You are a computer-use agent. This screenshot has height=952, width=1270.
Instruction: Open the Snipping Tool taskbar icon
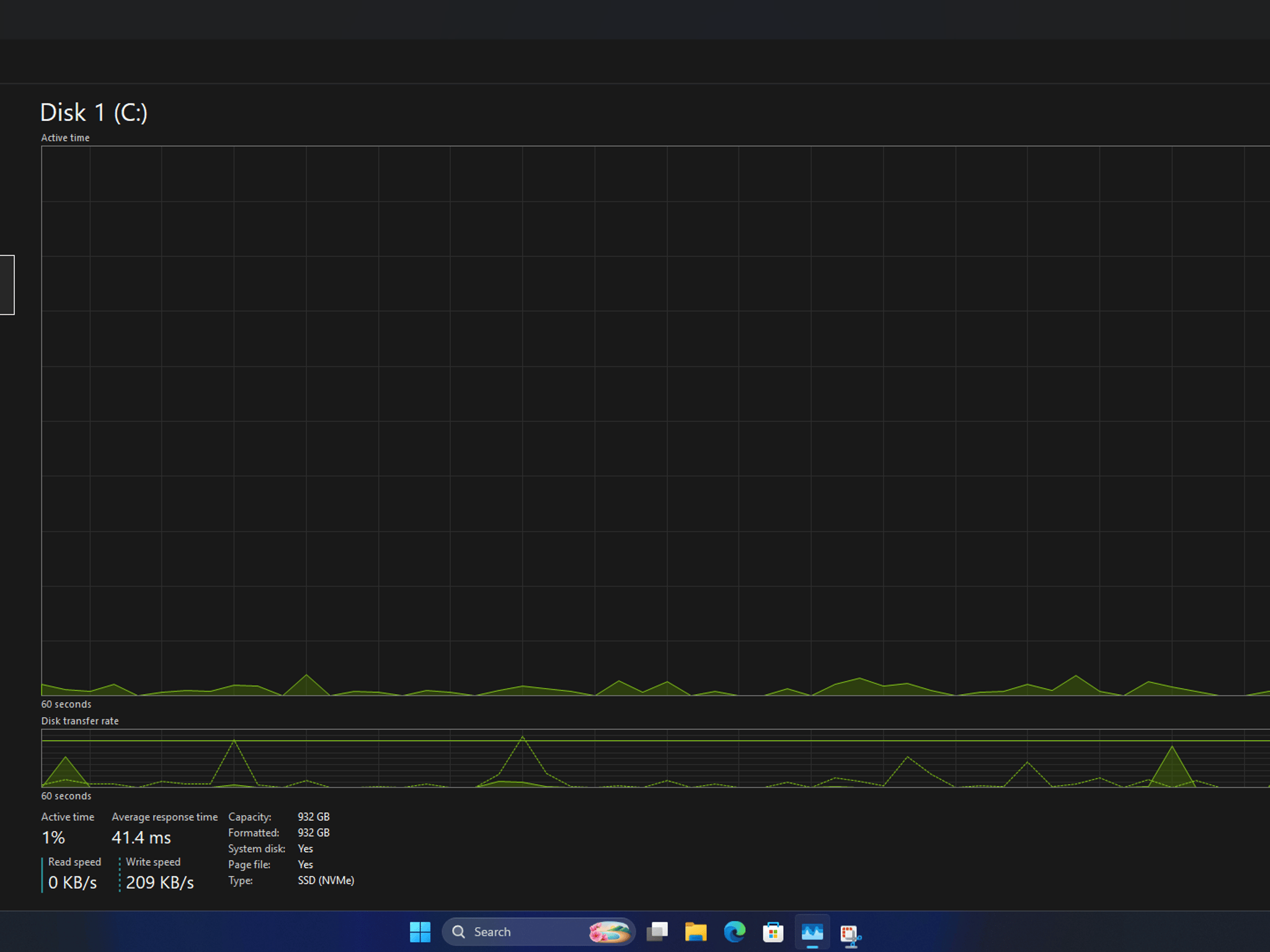(850, 932)
